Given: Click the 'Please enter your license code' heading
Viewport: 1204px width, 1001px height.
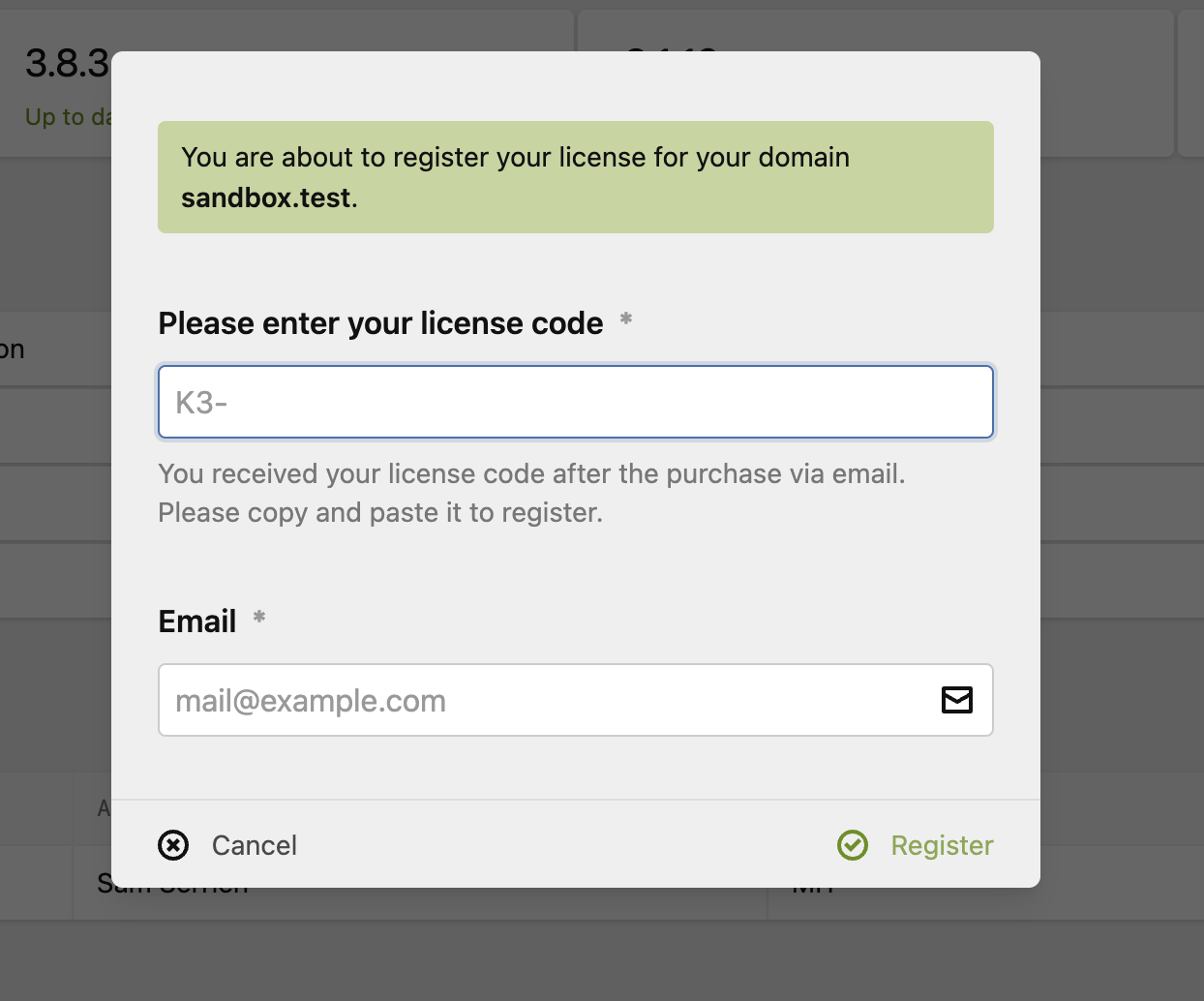Looking at the screenshot, I should click(381, 322).
